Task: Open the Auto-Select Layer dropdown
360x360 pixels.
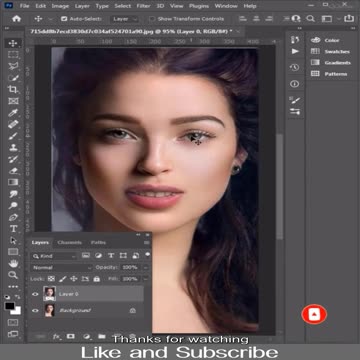Action: pos(125,19)
